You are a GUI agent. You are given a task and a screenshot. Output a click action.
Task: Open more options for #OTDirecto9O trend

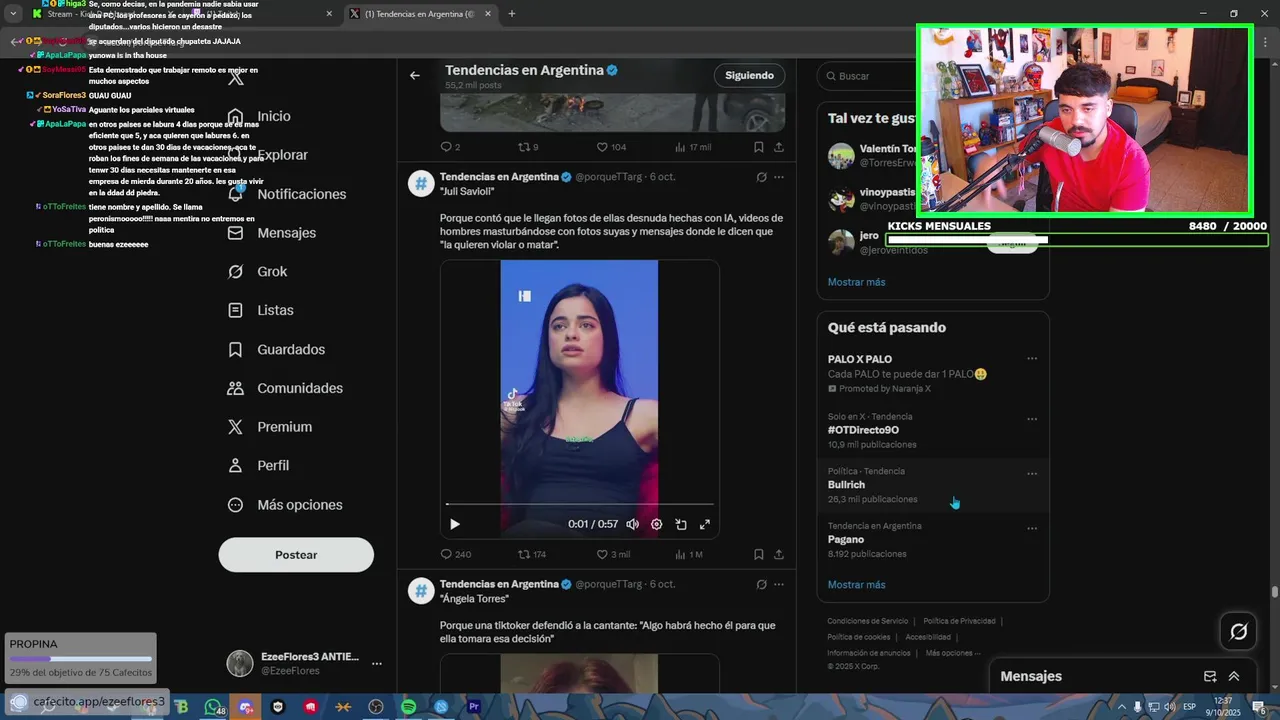1032,419
